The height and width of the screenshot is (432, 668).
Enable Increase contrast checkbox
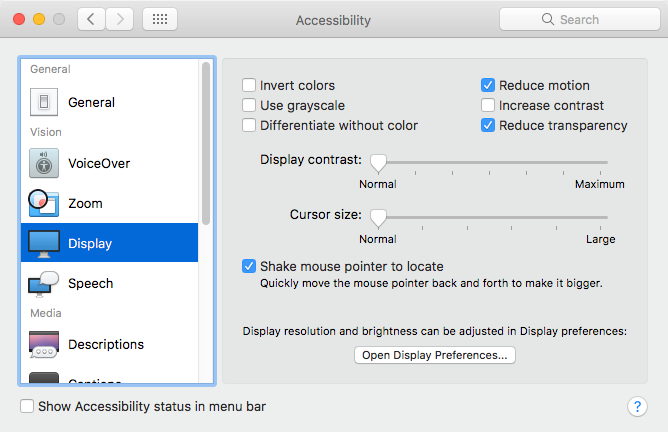coord(488,105)
